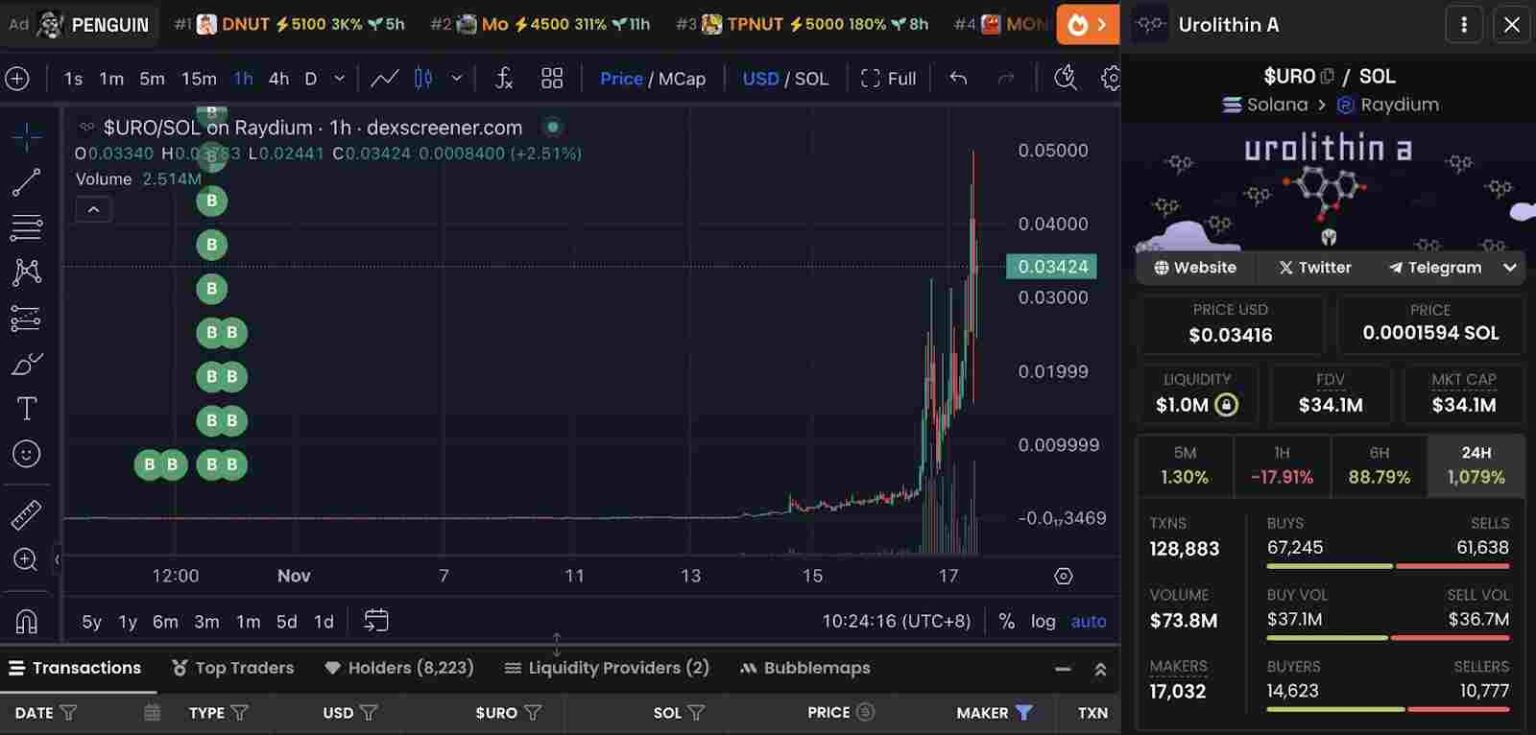1536x735 pixels.
Task: Switch the chart to line style
Action: (x=385, y=78)
